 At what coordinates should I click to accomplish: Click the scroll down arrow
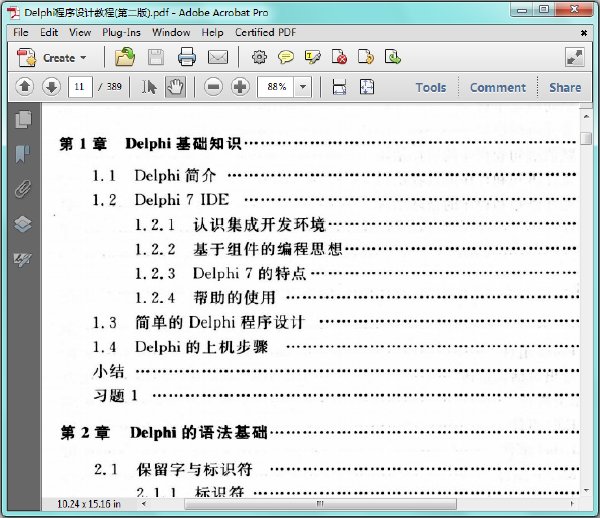pos(586,490)
